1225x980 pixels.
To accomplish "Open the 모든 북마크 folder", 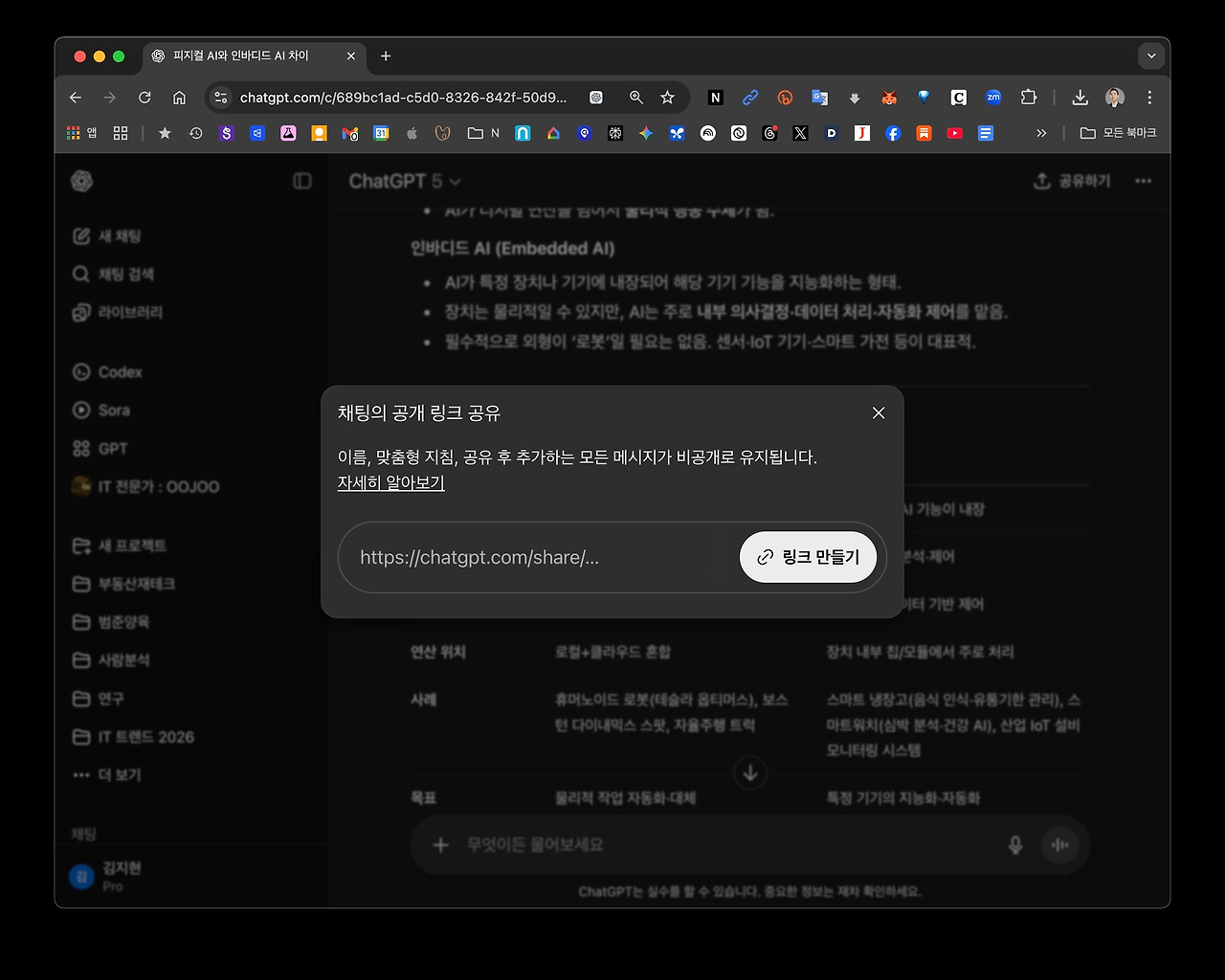I will point(1118,133).
